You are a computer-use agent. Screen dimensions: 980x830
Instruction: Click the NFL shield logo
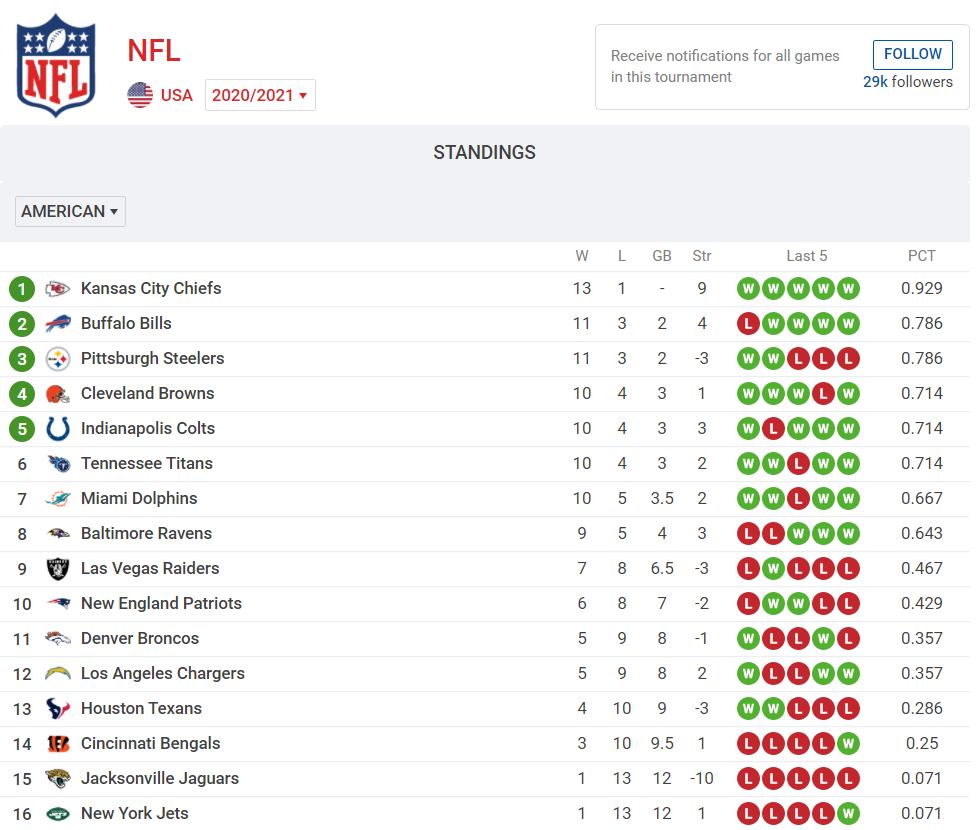coord(56,66)
